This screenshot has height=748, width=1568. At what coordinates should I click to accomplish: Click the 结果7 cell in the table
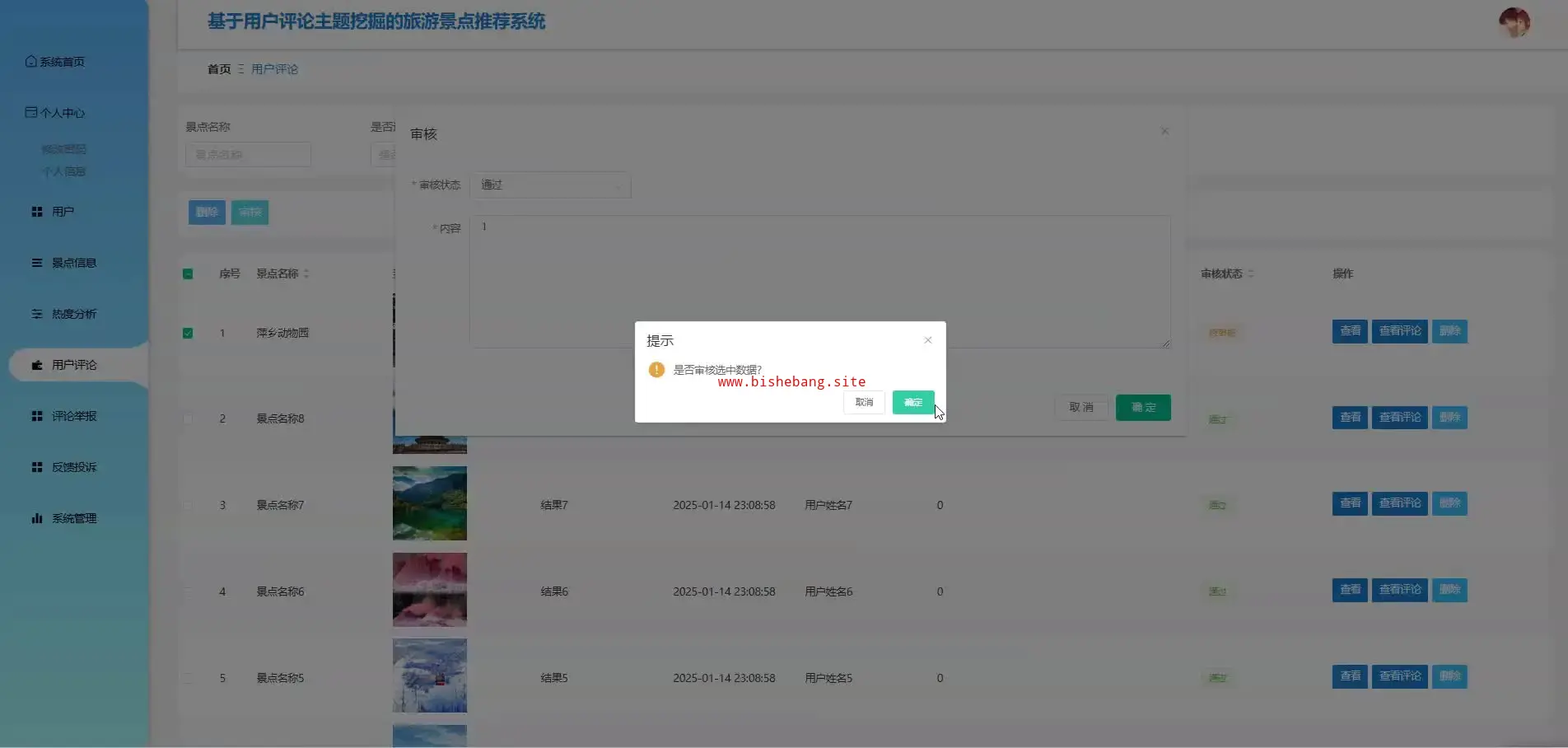click(x=554, y=505)
